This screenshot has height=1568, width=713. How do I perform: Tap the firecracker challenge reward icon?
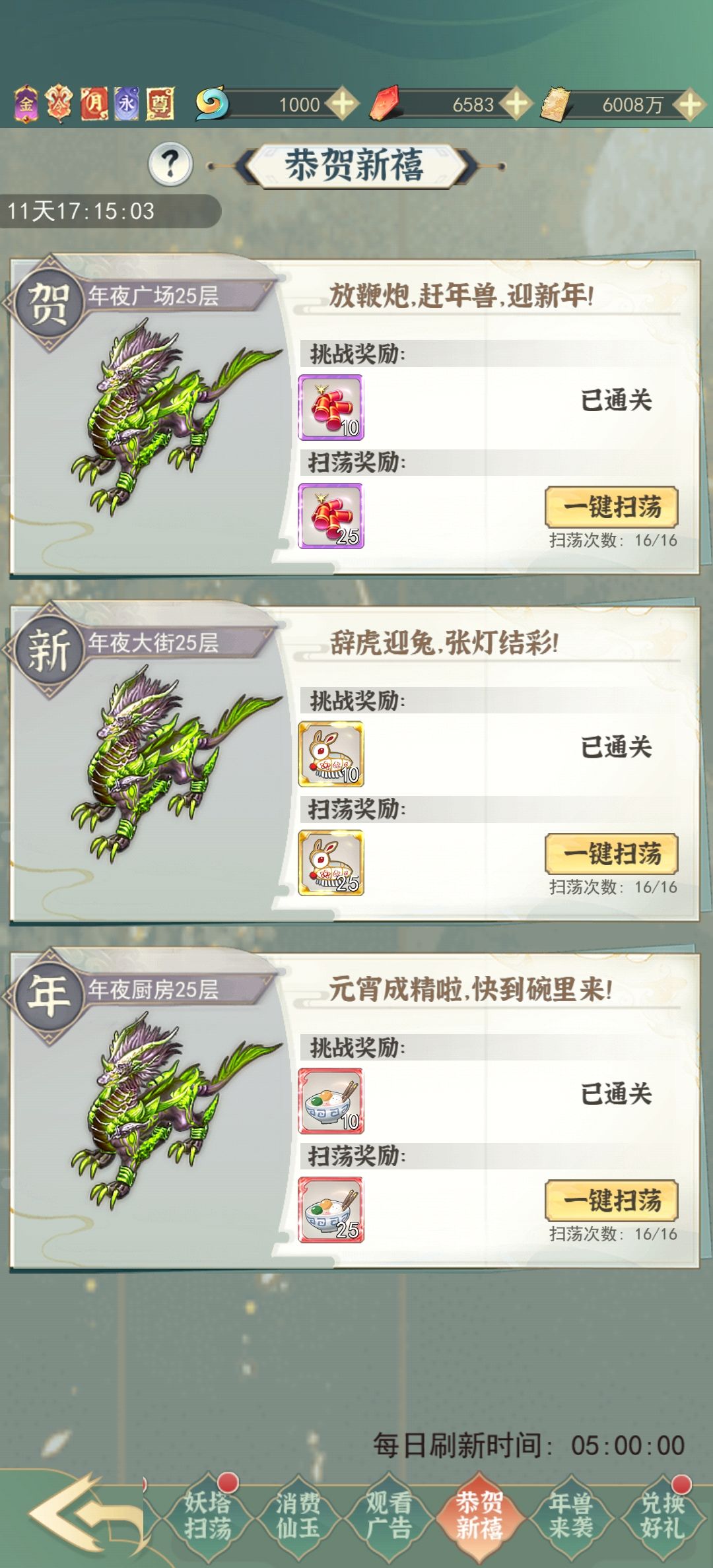pos(331,407)
